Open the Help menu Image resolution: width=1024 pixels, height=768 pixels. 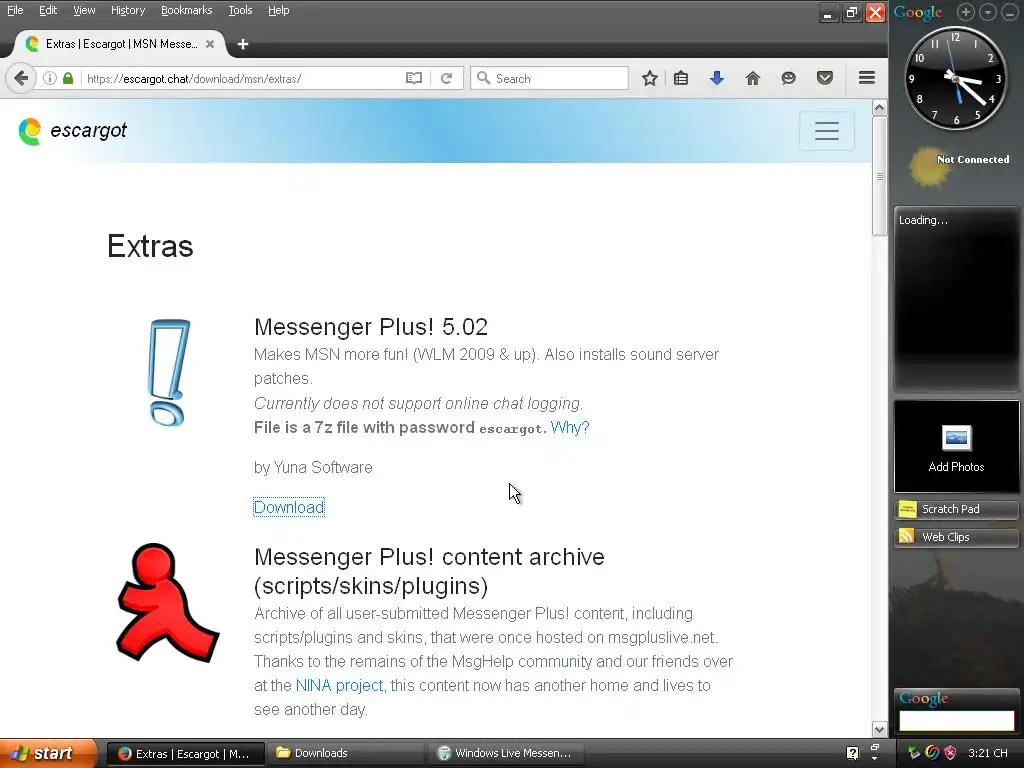click(x=278, y=10)
